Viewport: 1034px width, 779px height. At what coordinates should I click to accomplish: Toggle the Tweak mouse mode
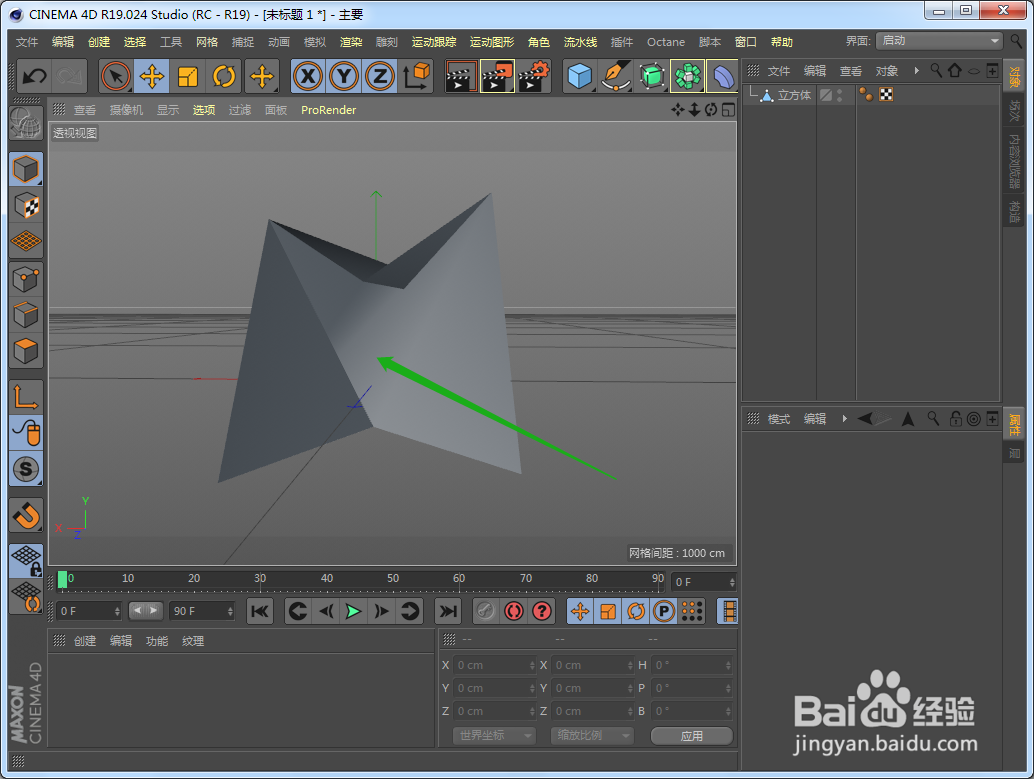point(26,433)
